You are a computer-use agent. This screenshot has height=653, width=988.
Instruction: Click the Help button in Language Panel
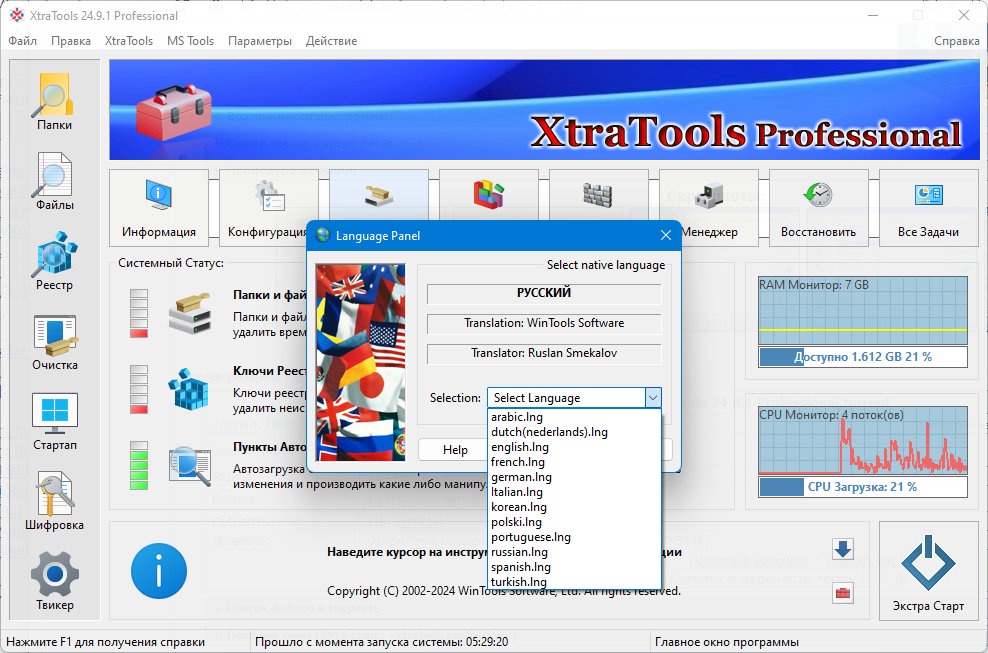pyautogui.click(x=455, y=449)
